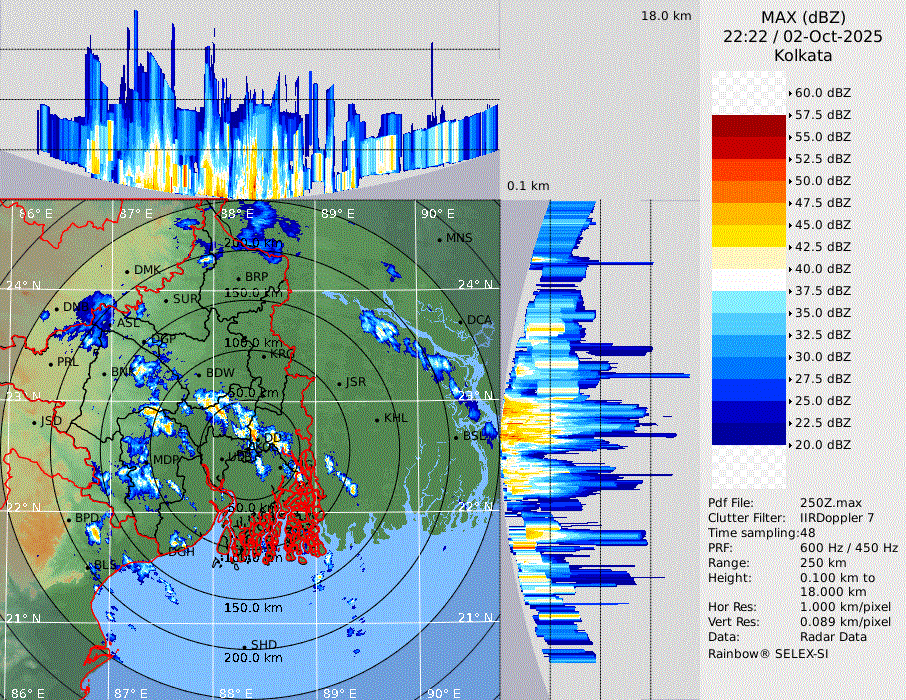Click the MNS station marker on map
Image resolution: width=906 pixels, height=700 pixels.
[x=440, y=239]
